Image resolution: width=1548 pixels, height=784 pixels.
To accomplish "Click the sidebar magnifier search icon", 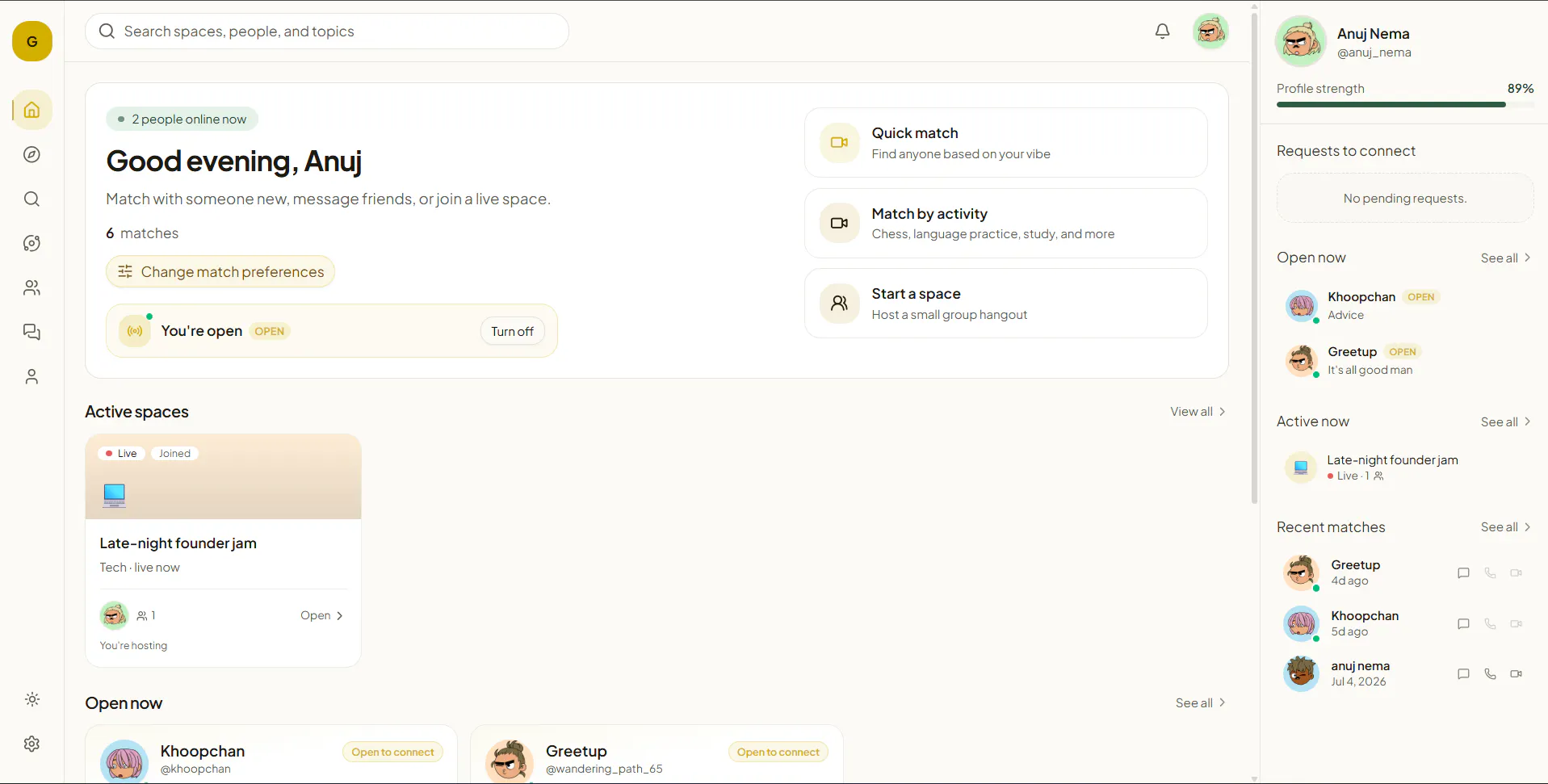I will pyautogui.click(x=31, y=199).
